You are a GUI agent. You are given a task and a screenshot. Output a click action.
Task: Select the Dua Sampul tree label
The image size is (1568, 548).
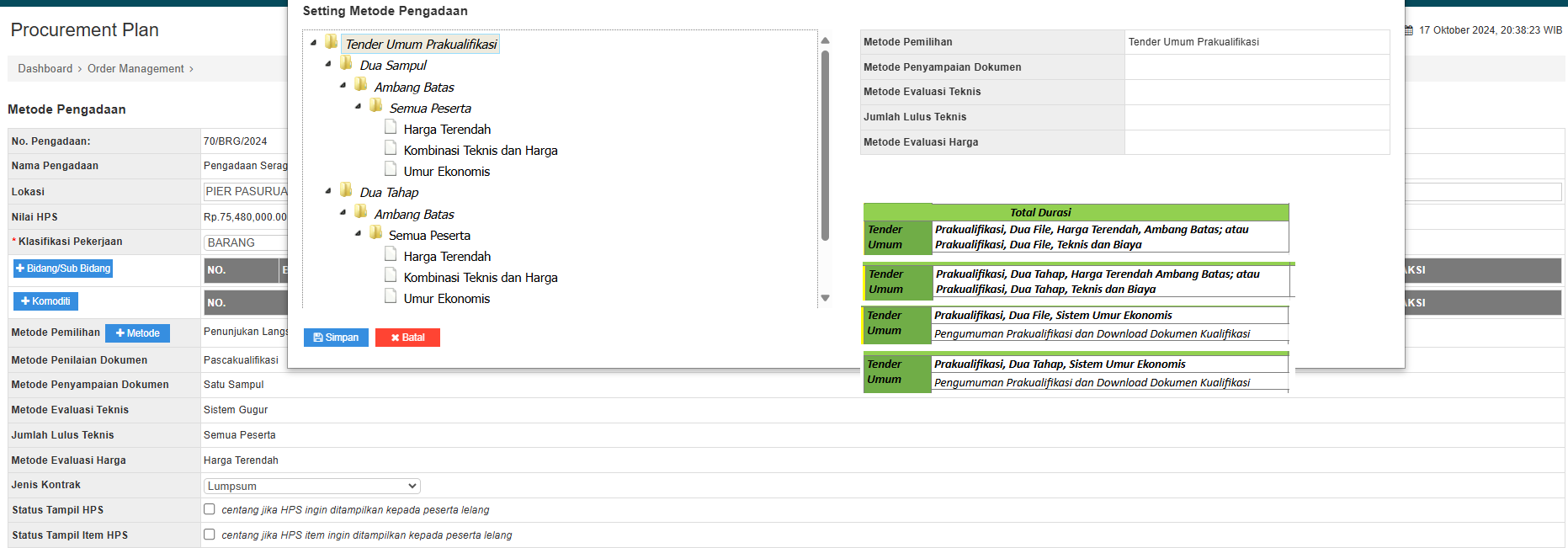pyautogui.click(x=393, y=65)
